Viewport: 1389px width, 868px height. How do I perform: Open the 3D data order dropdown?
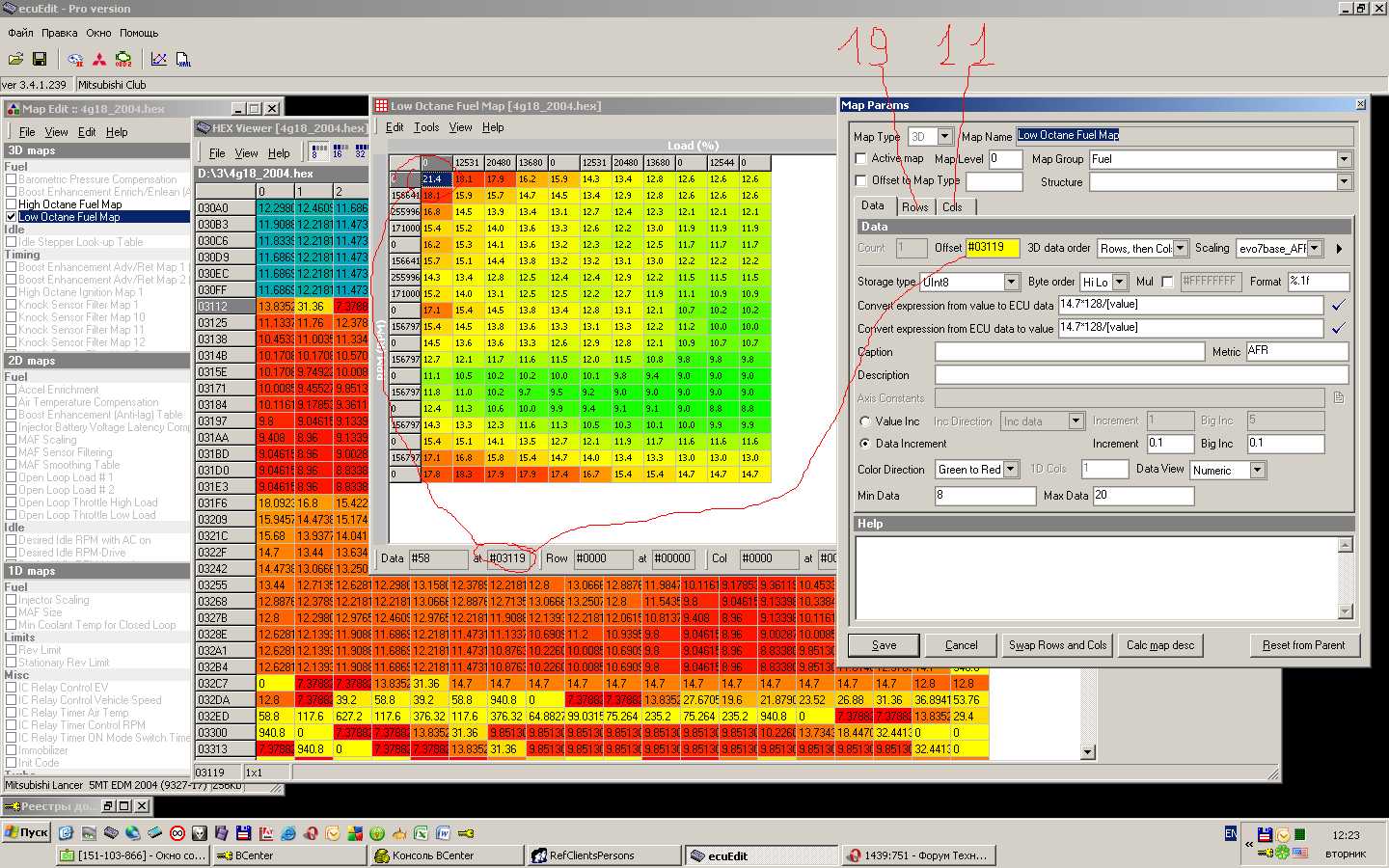1180,249
